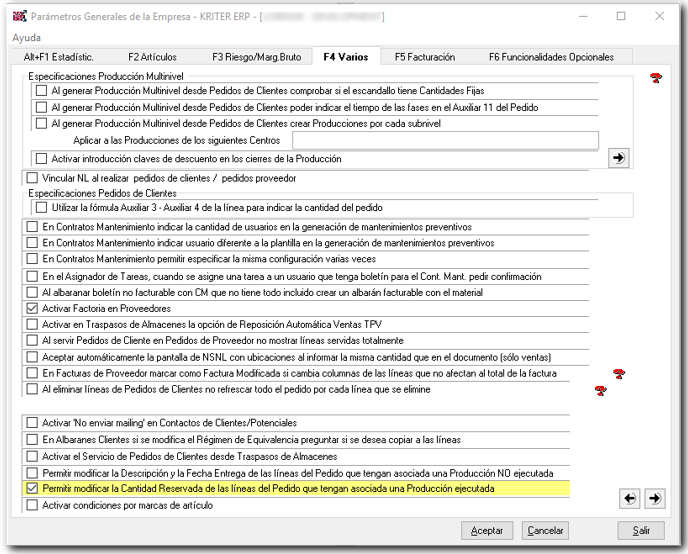Viewport: 688px width, 554px height.
Task: Check marcar como Factura Modificada option
Action: [32, 373]
